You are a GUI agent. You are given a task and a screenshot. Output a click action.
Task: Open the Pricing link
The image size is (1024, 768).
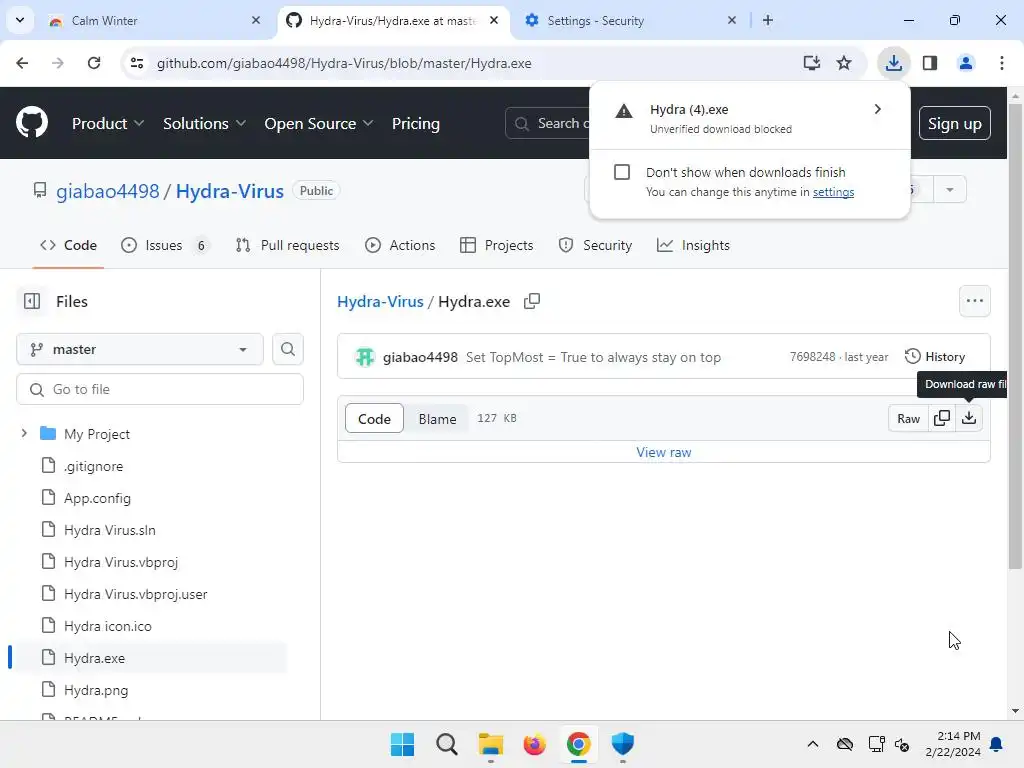(x=416, y=123)
